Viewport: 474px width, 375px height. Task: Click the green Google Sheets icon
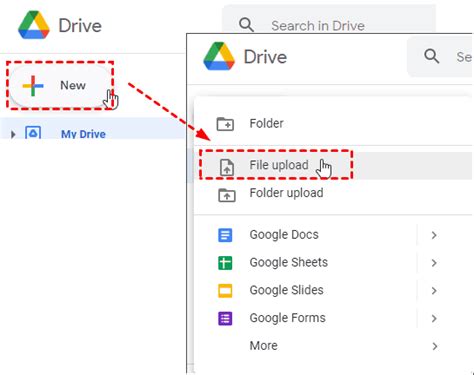tap(225, 263)
